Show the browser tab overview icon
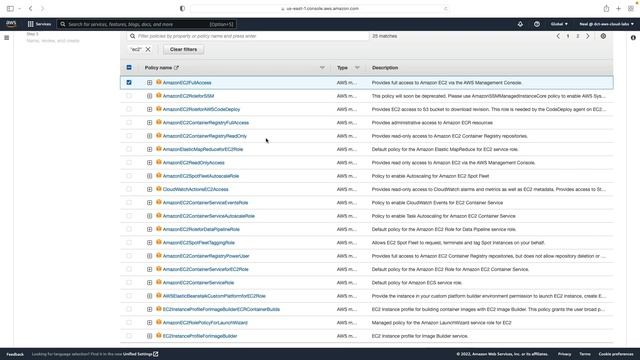640x360 pixels. [631, 8]
